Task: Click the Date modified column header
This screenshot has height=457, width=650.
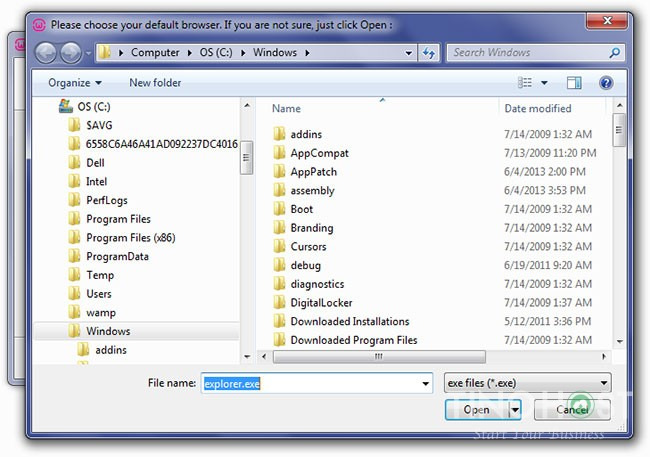Action: [538, 108]
